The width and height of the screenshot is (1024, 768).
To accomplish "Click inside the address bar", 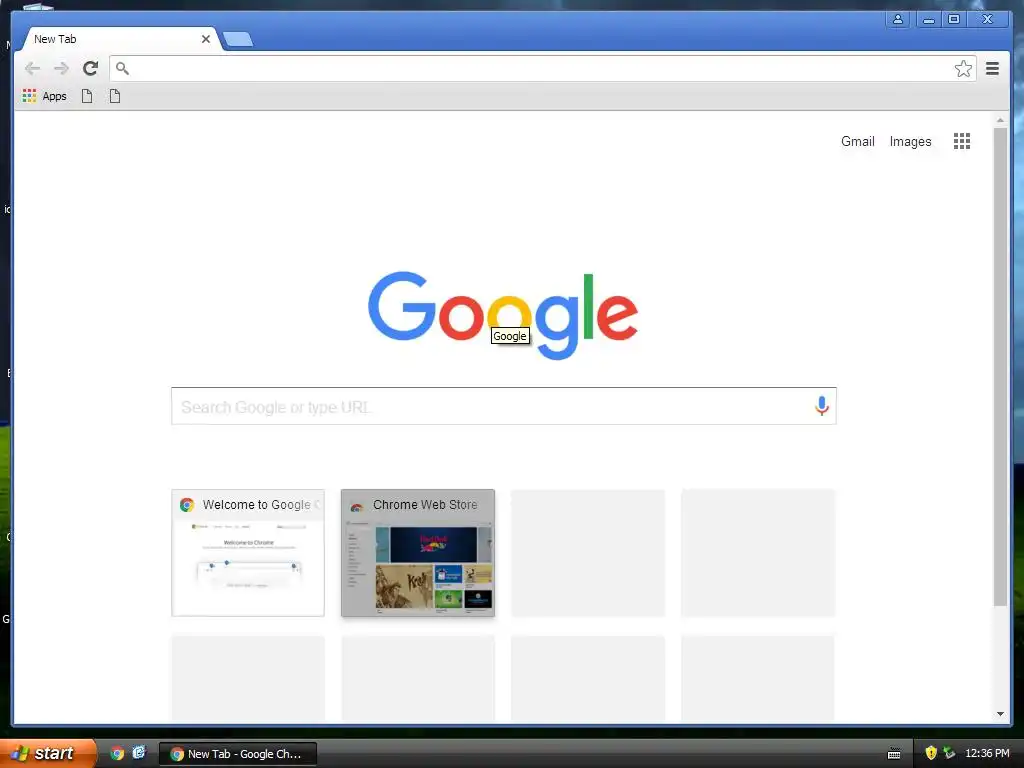I will click(543, 68).
